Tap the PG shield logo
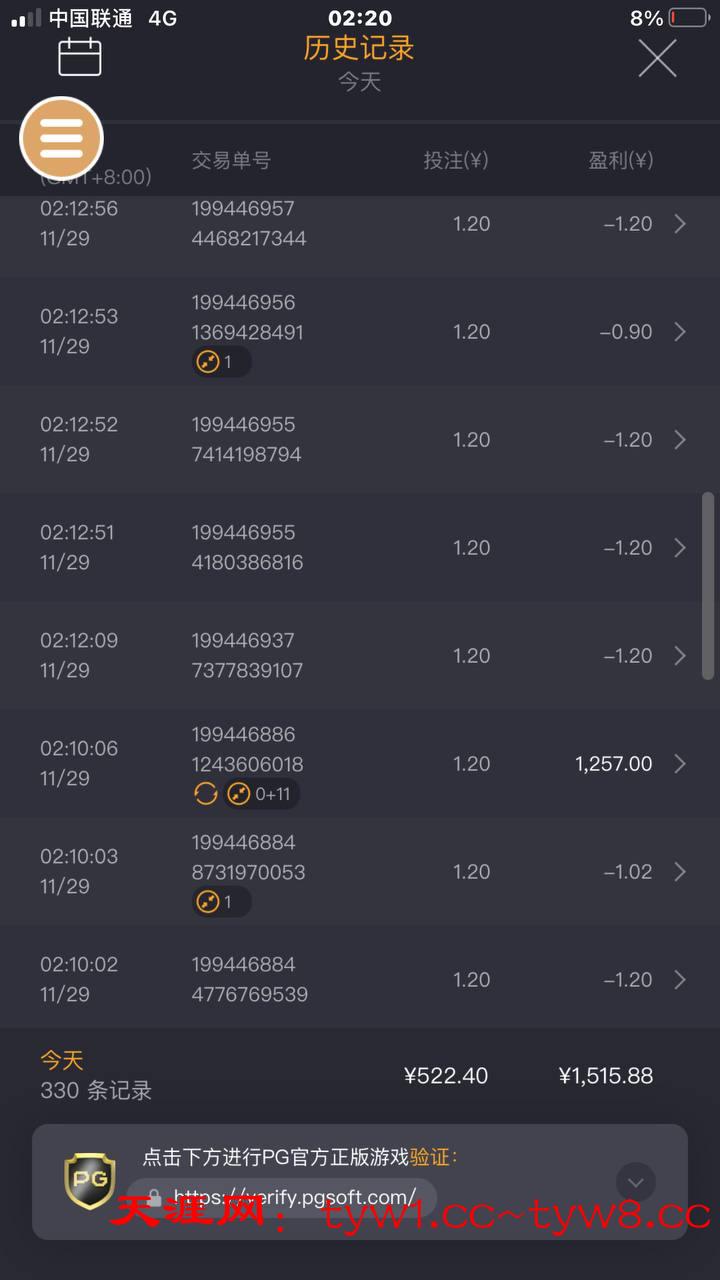Viewport: 720px width, 1280px height. point(89,1181)
